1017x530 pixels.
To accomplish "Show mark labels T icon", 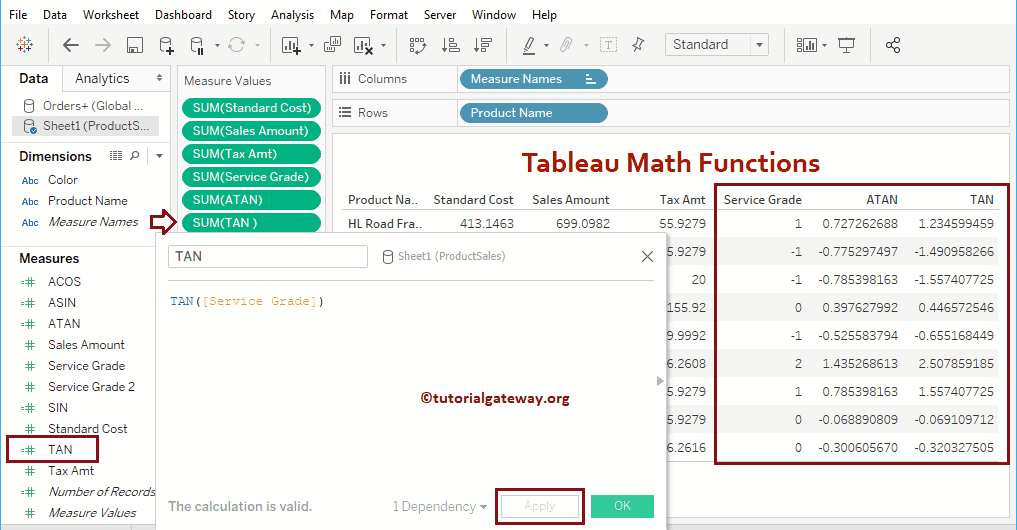I will coord(608,45).
